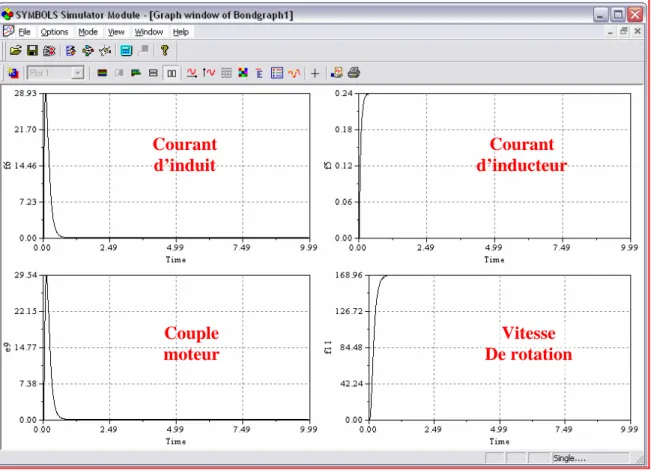This screenshot has height=473, width=651.
Task: Close the inner Bondgraph1 graph window
Action: click(638, 32)
